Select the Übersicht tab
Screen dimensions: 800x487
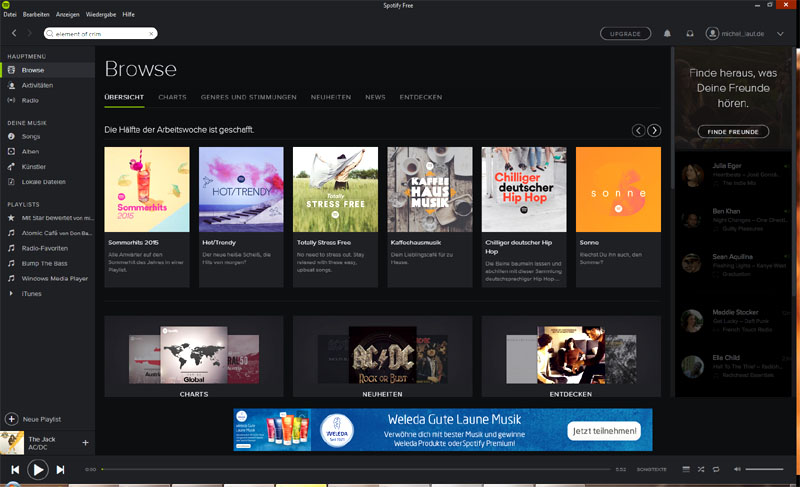click(x=124, y=97)
